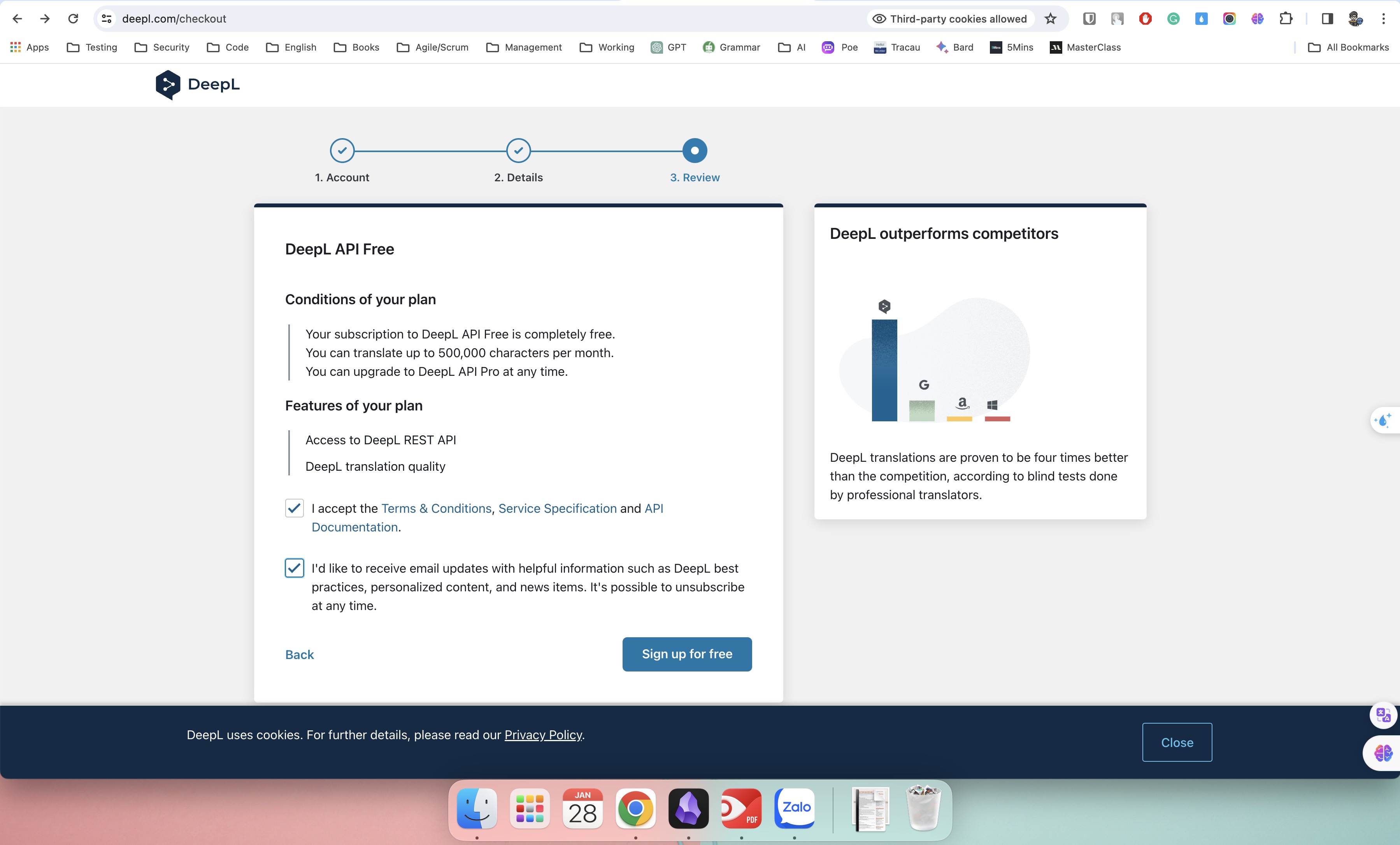Open site information icon in address bar
This screenshot has height=845, width=1400.
click(106, 19)
